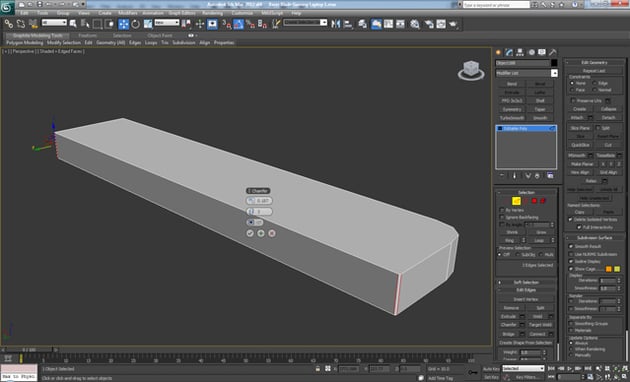The height and width of the screenshot is (382, 630).
Task: Select the Link tool in main toolbar
Action: click(x=8, y=24)
